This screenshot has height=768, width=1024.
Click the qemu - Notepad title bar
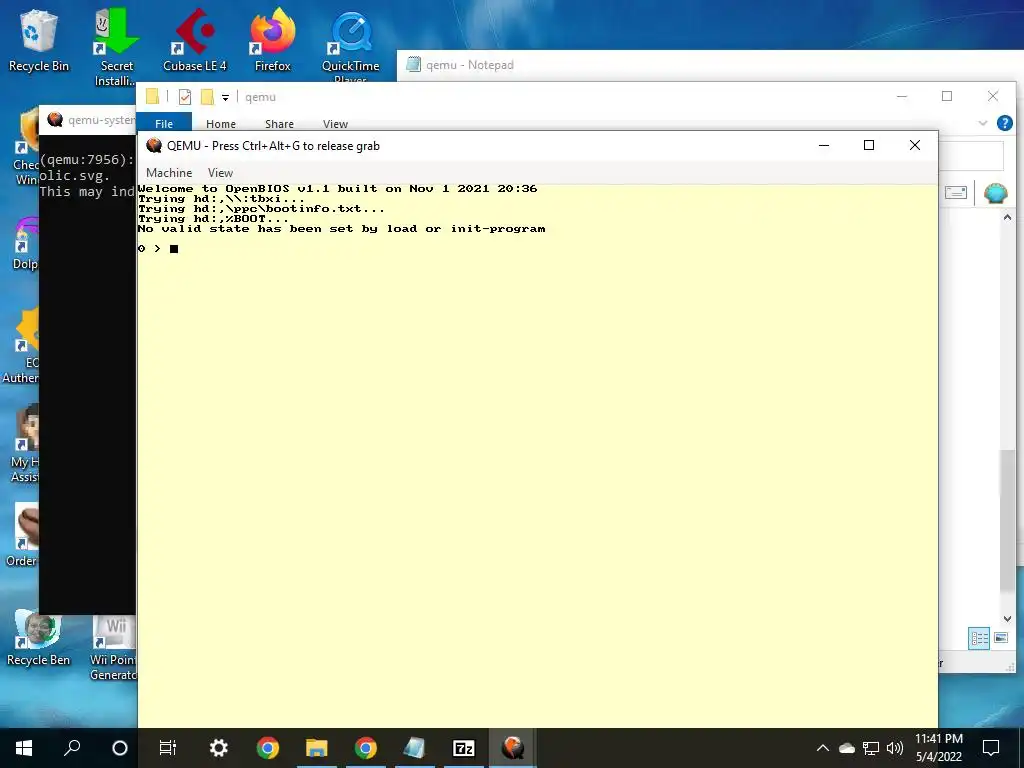click(x=710, y=65)
